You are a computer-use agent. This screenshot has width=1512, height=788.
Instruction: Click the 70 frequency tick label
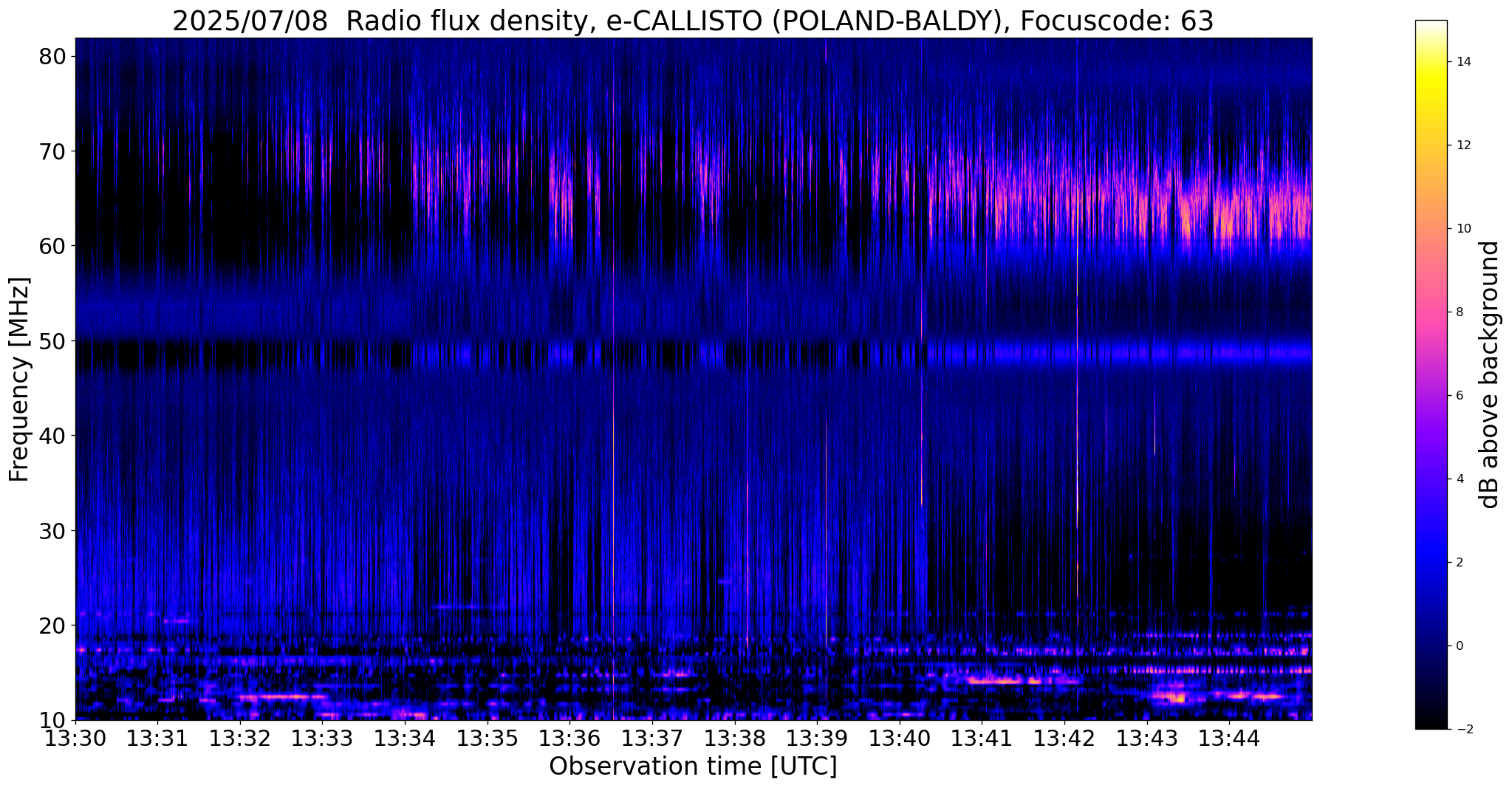pos(52,151)
